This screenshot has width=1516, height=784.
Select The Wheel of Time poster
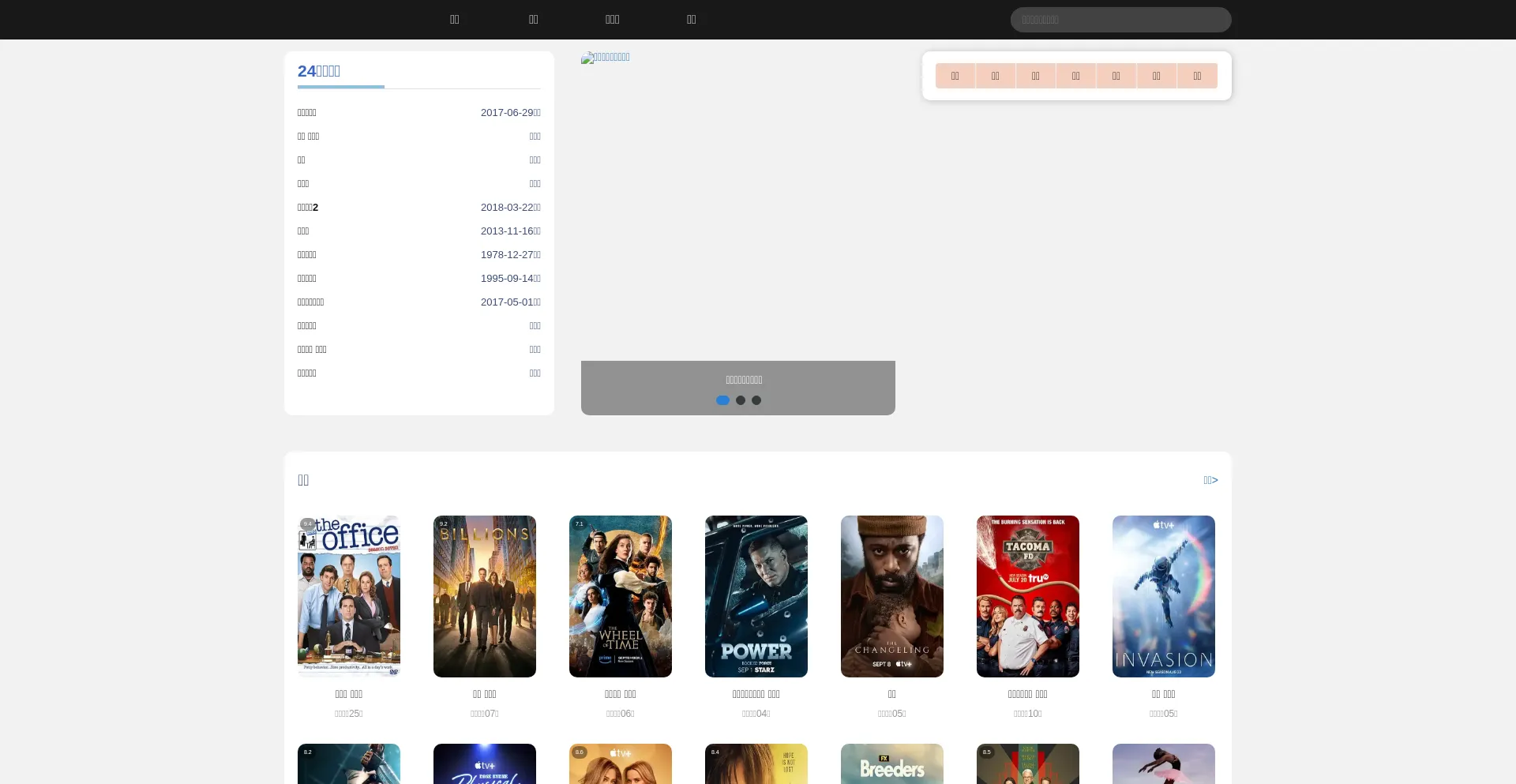[x=620, y=596]
